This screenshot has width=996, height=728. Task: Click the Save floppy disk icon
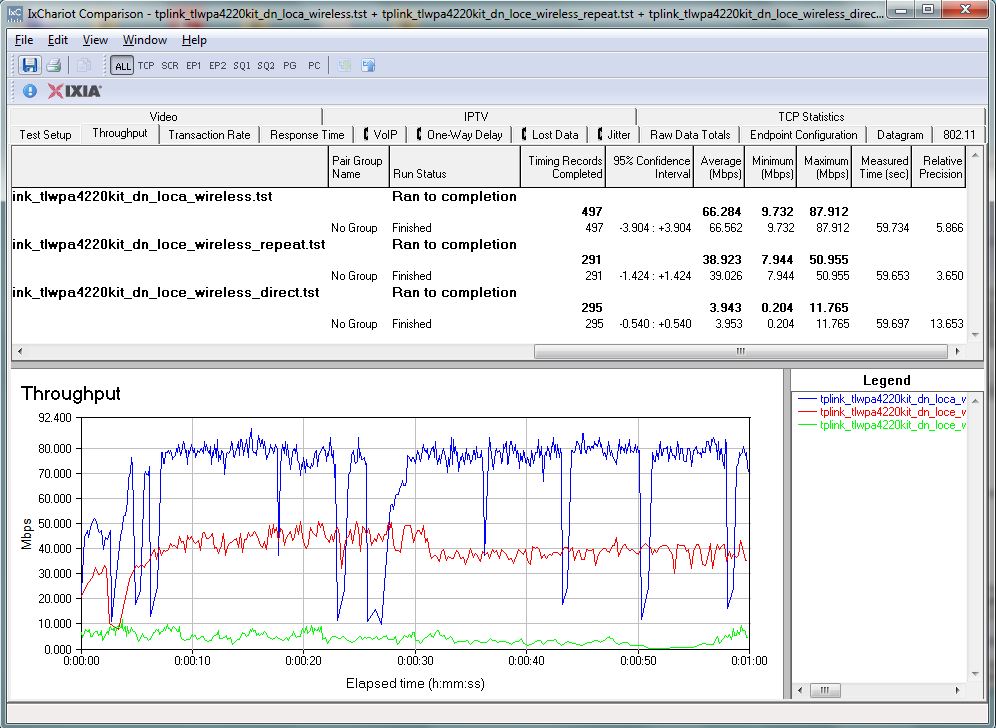pos(29,65)
